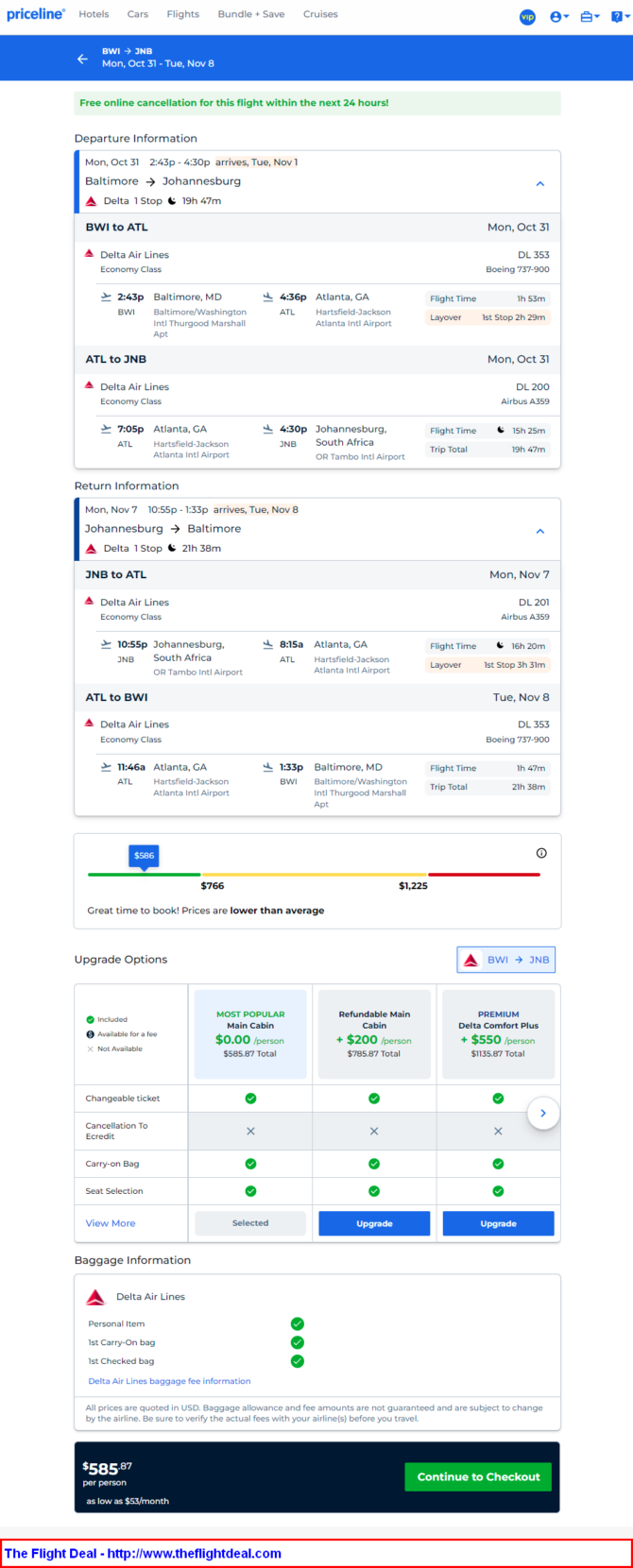Click the 'as low as $53/month' text

pos(128,1501)
